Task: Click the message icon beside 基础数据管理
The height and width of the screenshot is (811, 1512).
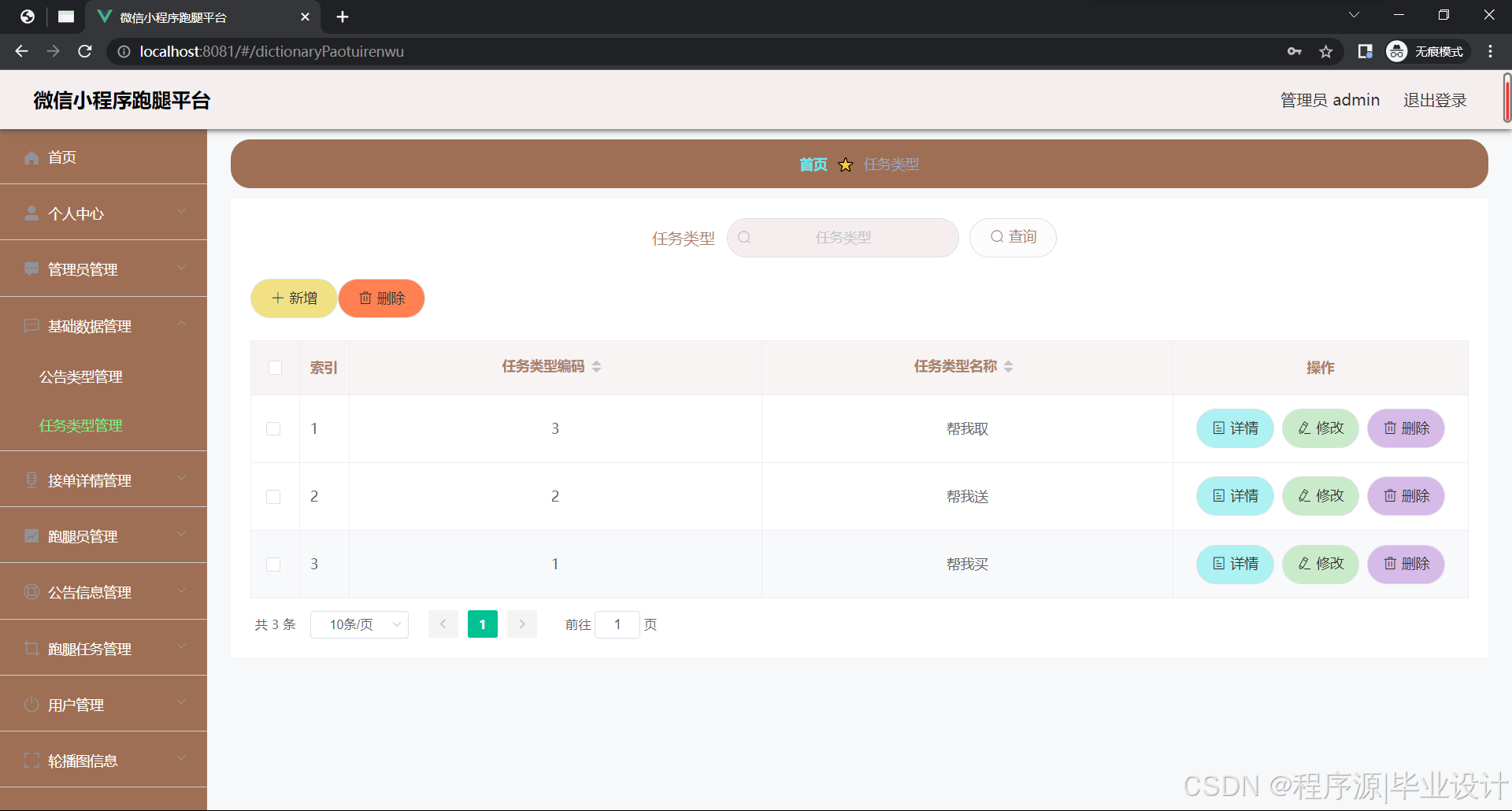Action: [x=31, y=326]
